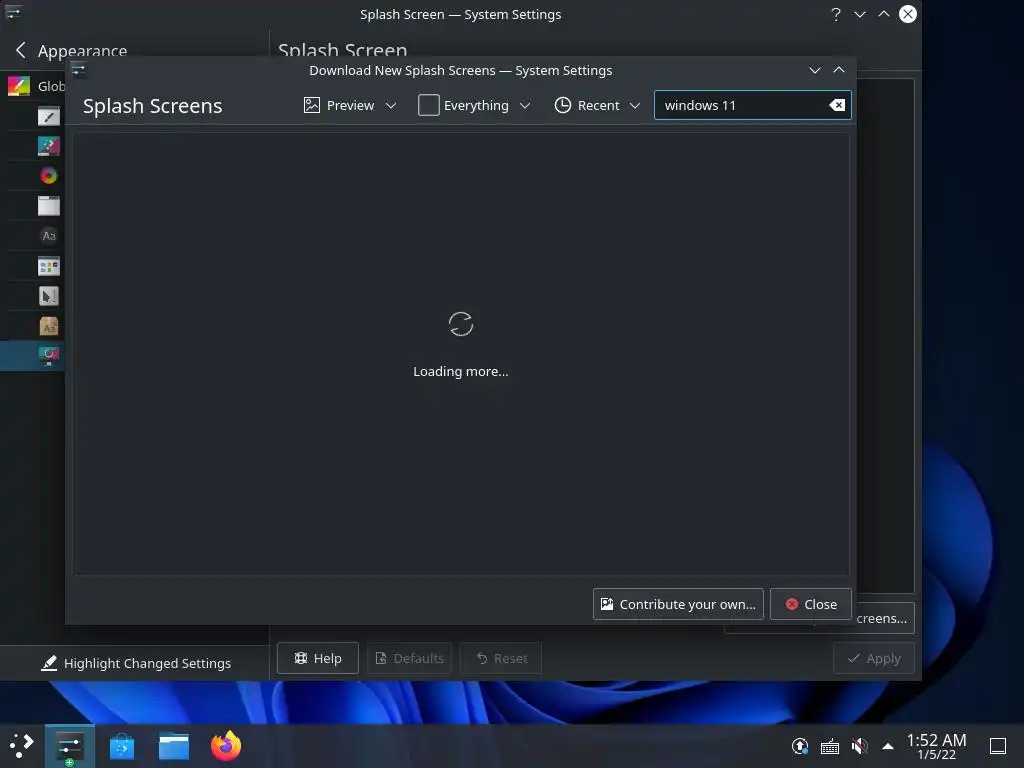Close the Download New Splash Screens dialog
The image size is (1024, 768).
pos(810,604)
